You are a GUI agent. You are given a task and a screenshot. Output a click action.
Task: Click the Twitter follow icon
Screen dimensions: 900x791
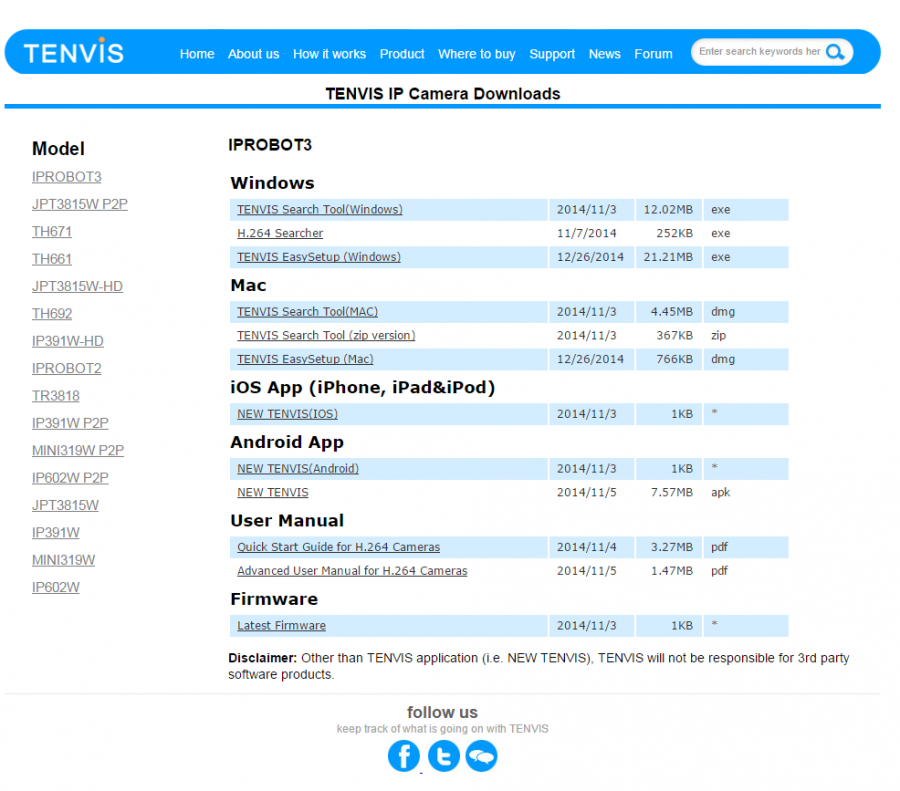coord(443,755)
